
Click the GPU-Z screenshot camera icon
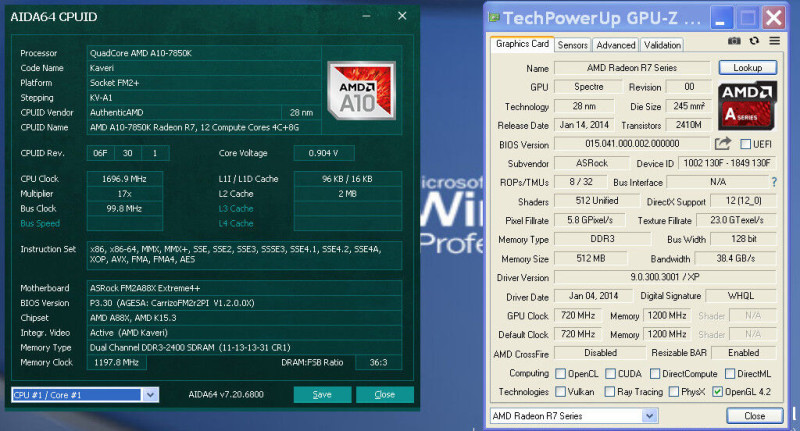pos(734,41)
